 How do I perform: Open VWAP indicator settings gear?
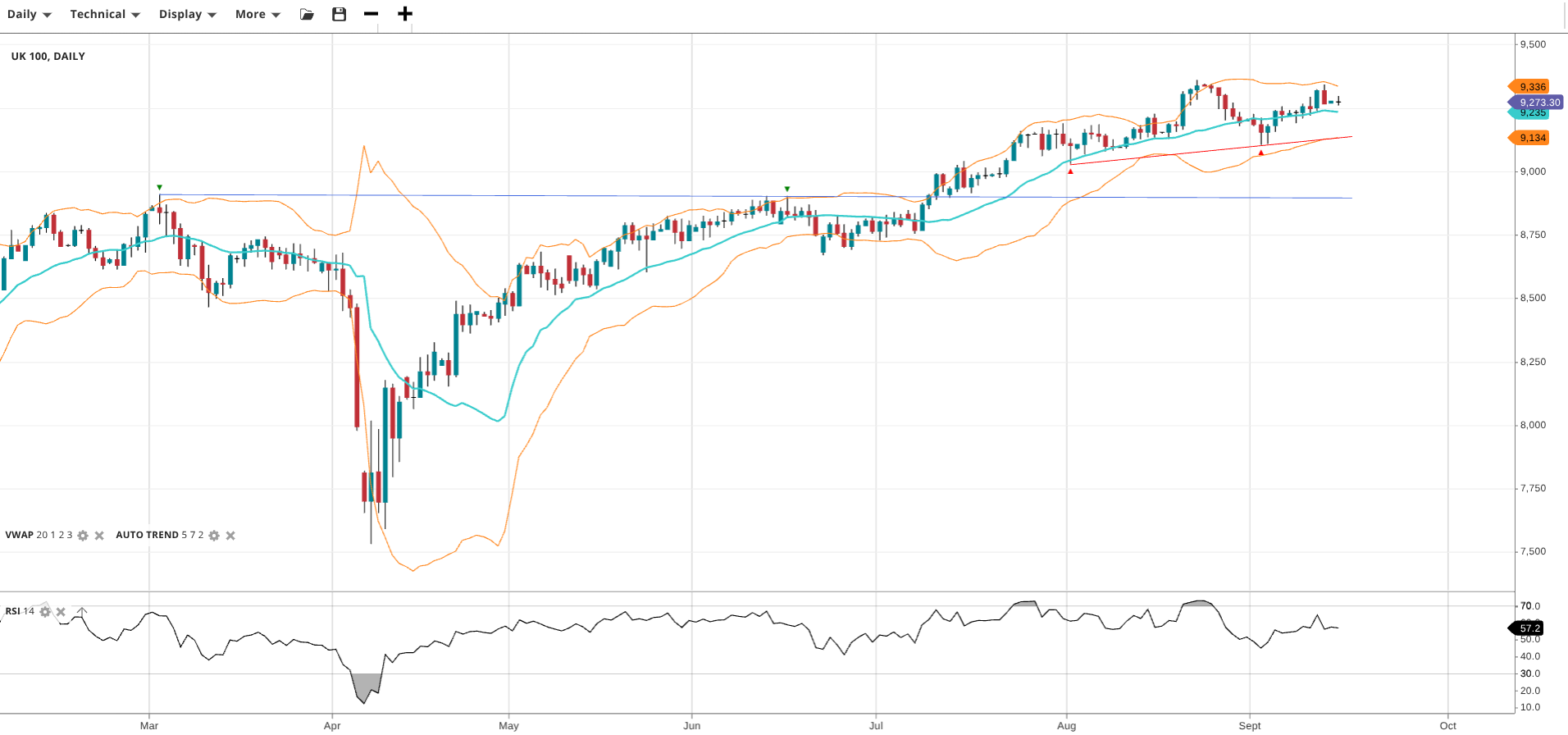[x=83, y=536]
